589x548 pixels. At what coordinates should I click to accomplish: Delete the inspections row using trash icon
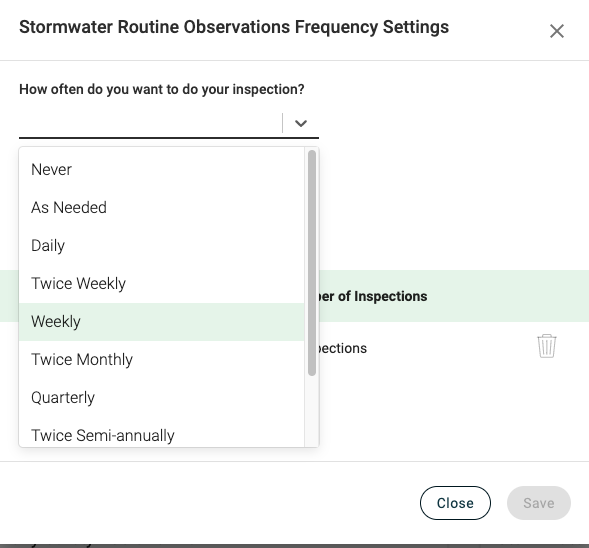(547, 346)
